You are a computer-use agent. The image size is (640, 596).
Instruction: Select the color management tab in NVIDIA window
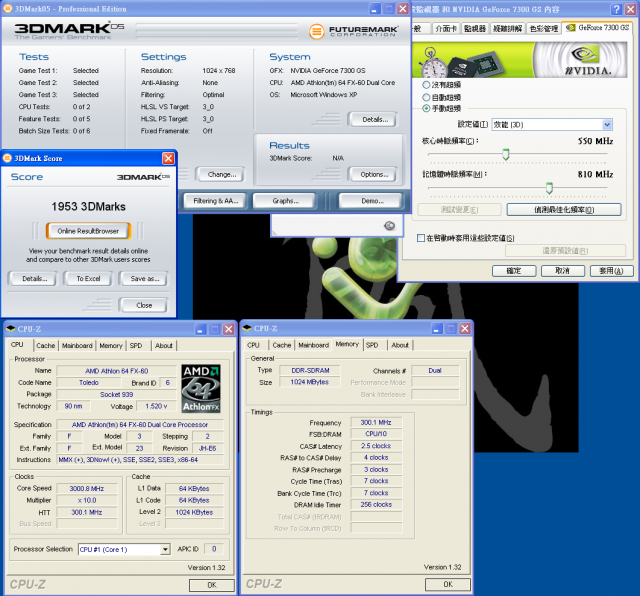point(544,28)
